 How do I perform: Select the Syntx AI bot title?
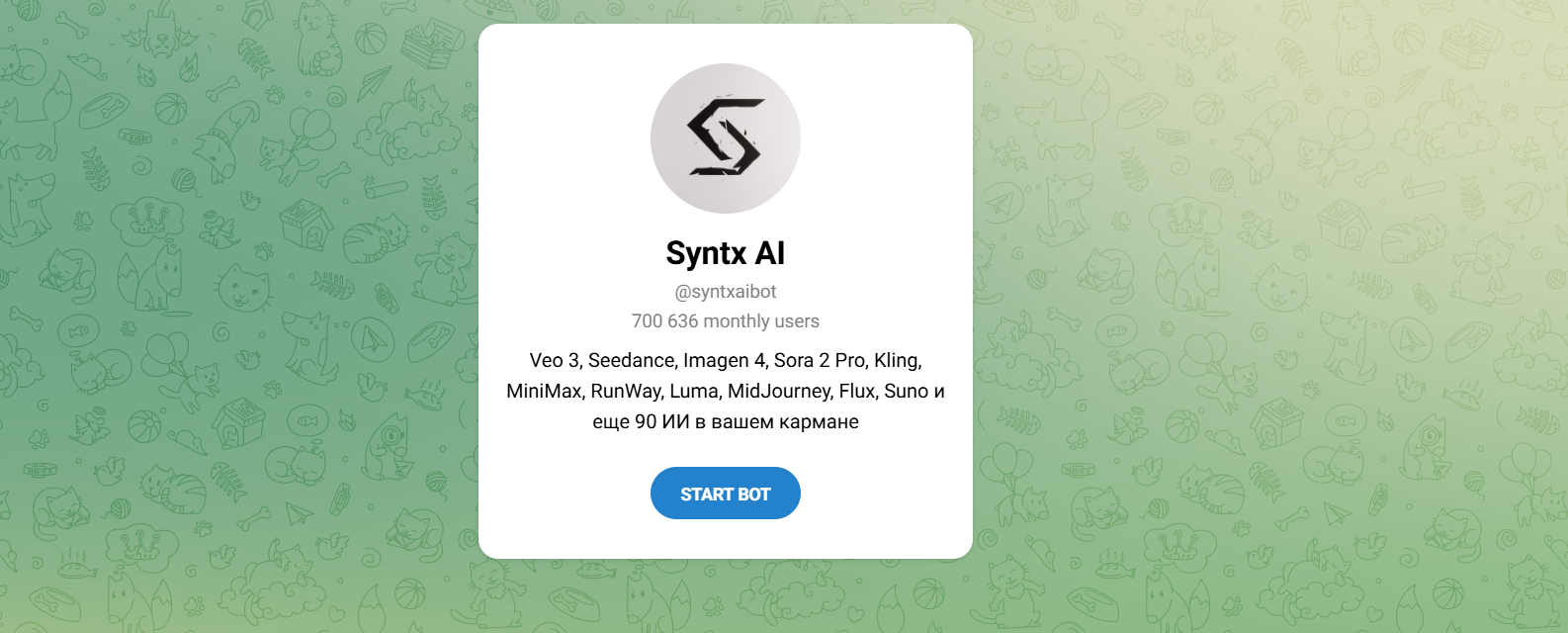725,253
